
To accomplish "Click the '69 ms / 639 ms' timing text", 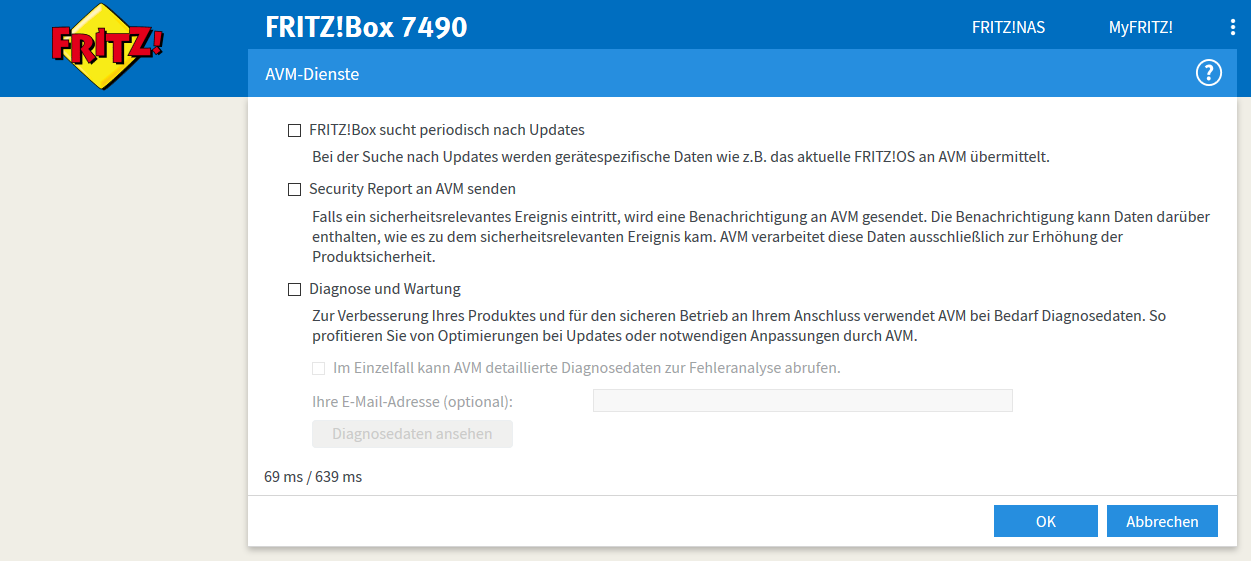I will click(x=313, y=477).
